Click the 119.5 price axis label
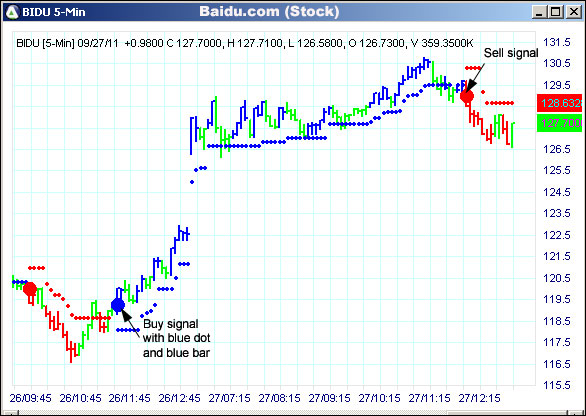The height and width of the screenshot is (416, 586). pyautogui.click(x=557, y=299)
